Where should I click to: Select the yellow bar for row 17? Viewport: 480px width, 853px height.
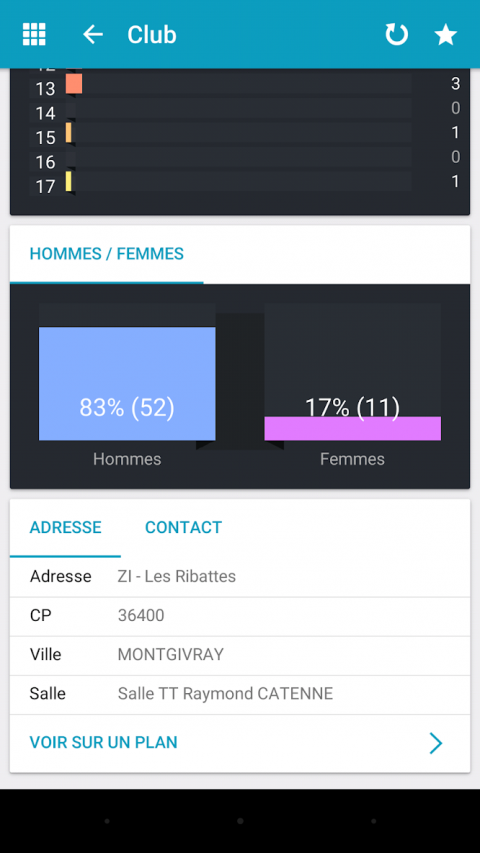pos(69,181)
